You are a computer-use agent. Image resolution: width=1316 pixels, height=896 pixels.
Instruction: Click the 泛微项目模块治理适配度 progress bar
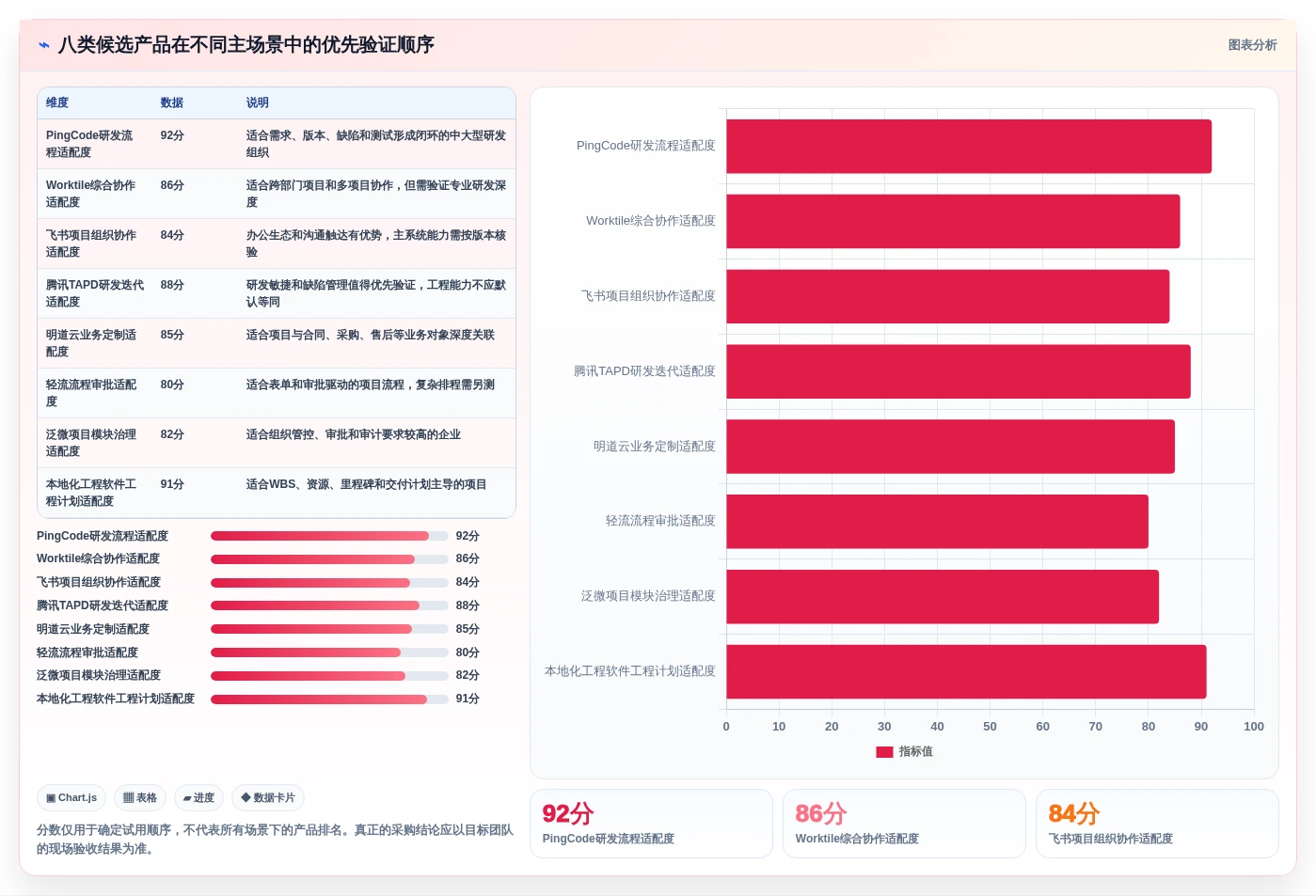[329, 676]
